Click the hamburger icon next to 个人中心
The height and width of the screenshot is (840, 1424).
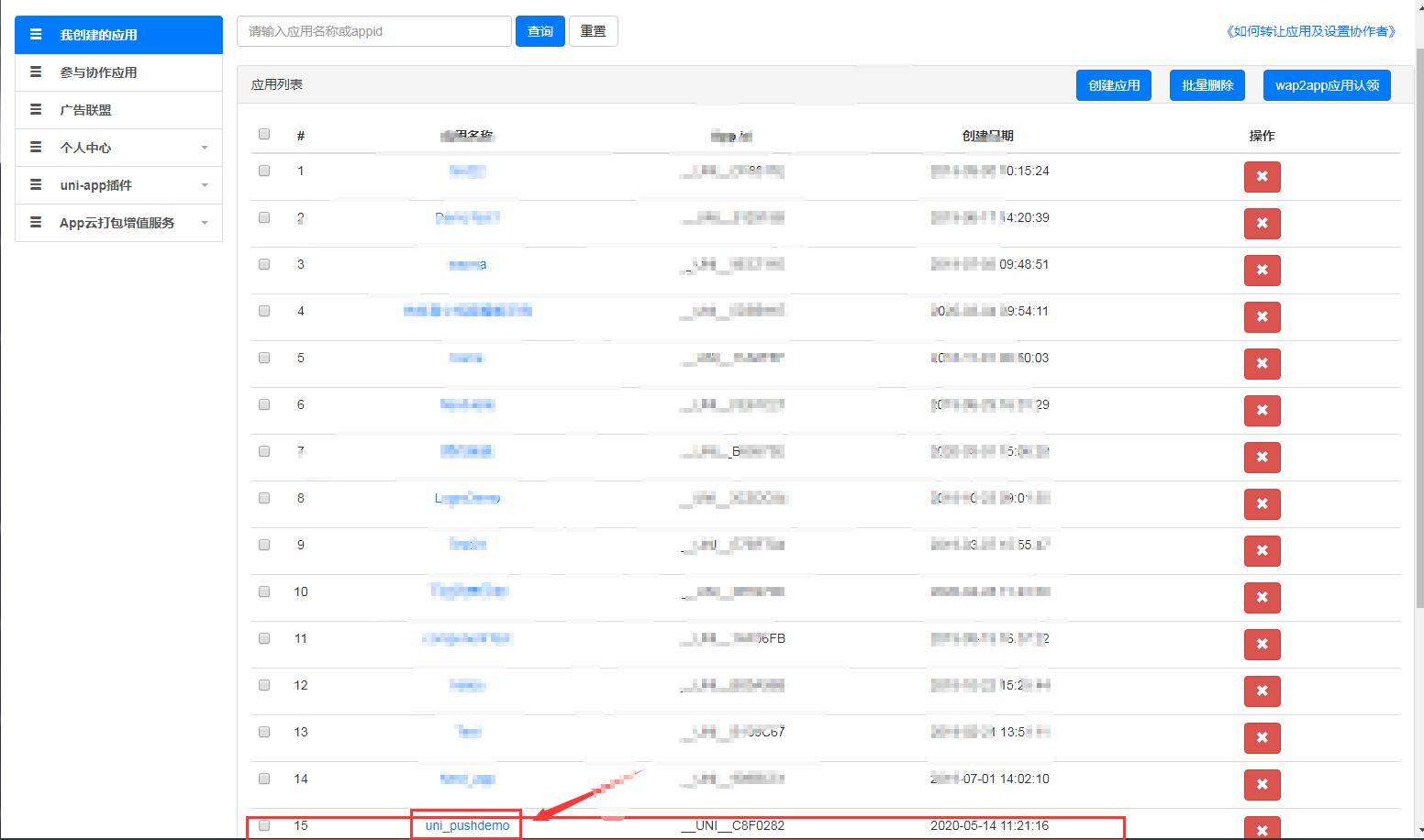pos(36,147)
